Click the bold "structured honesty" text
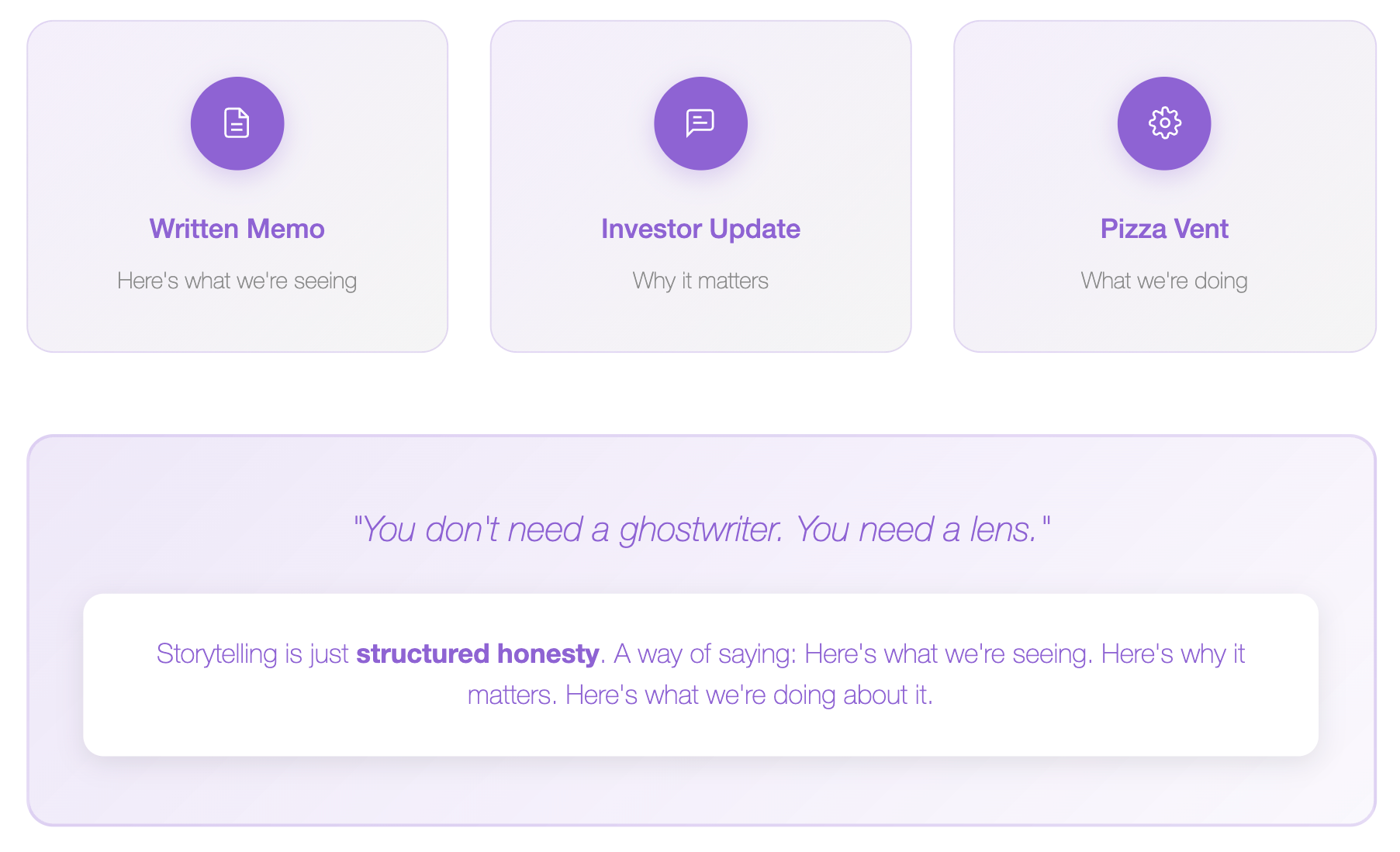This screenshot has width=1400, height=852. coord(477,654)
